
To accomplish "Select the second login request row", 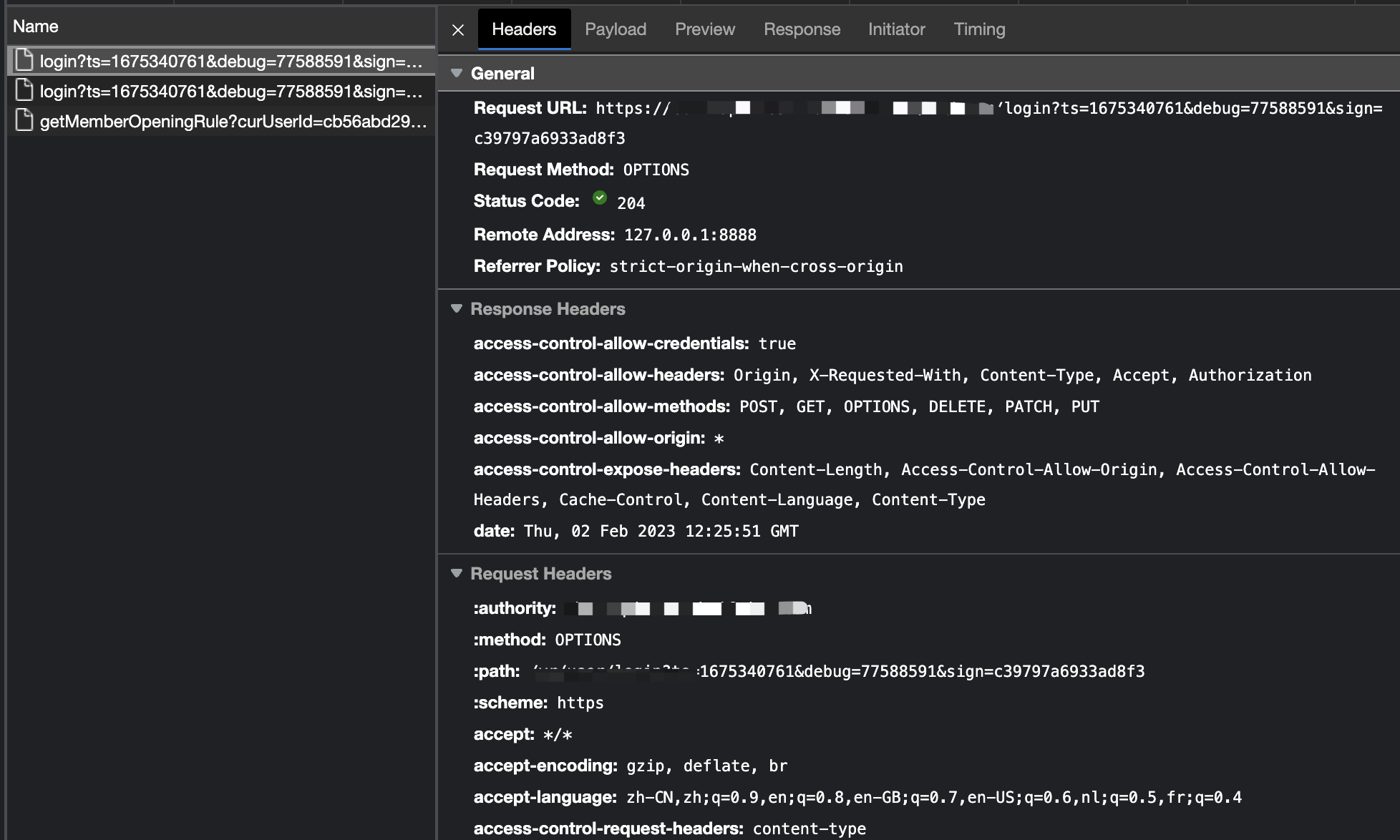I will [221, 91].
